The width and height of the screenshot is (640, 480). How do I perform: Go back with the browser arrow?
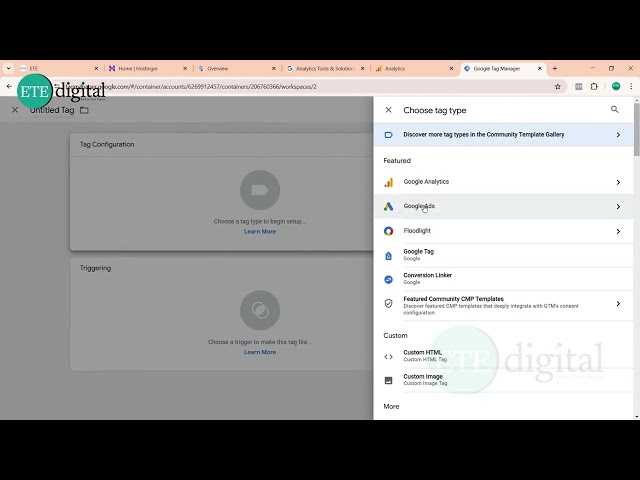coord(9,87)
